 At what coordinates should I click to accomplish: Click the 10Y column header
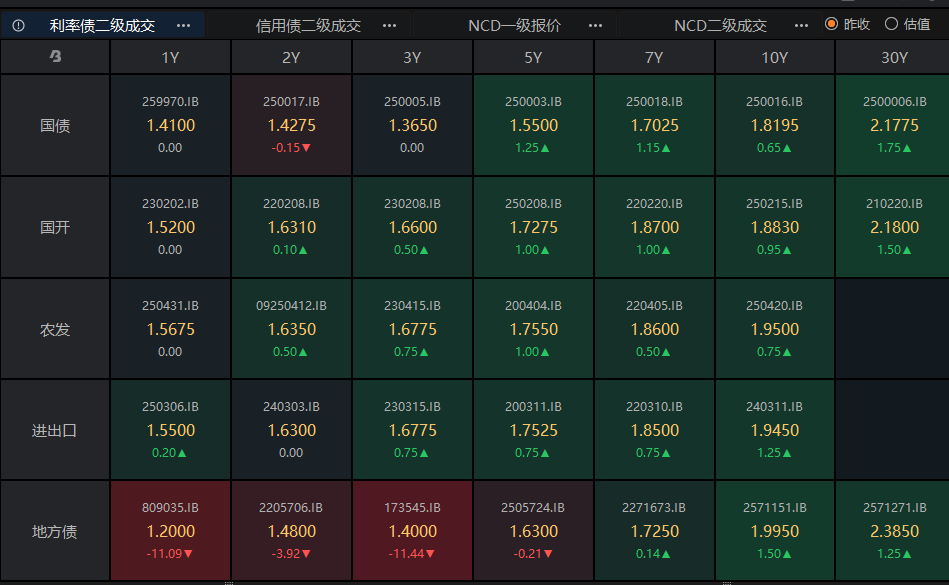[774, 57]
